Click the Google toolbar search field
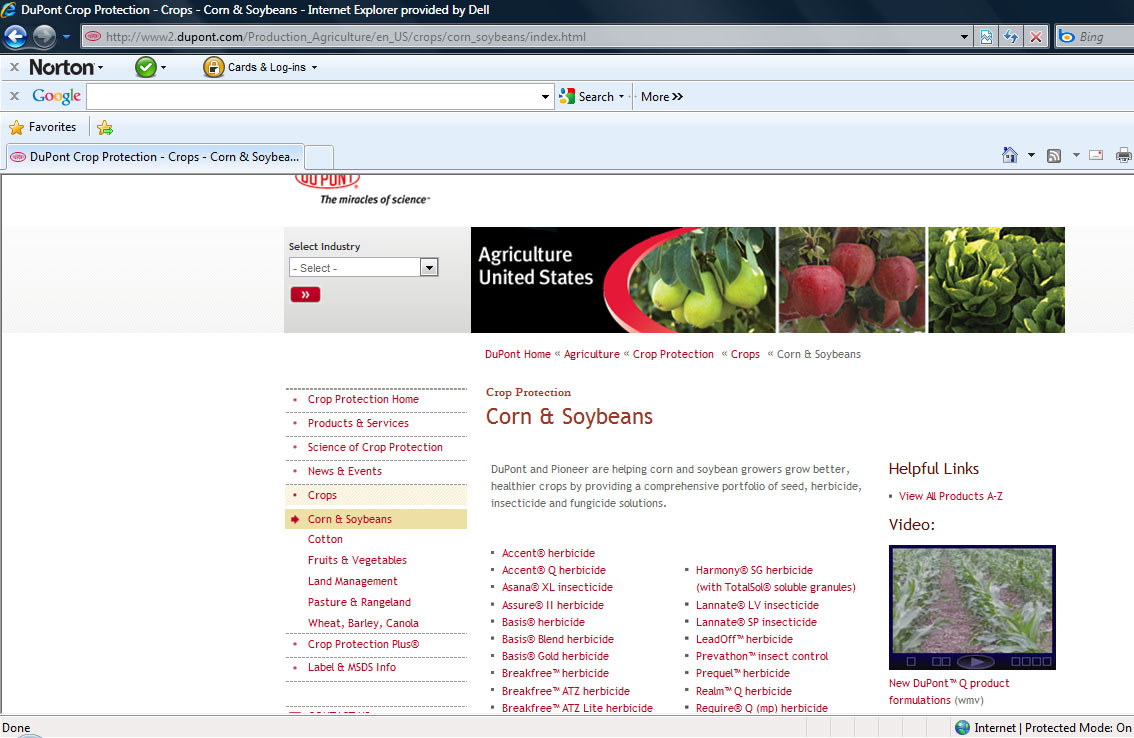The width and height of the screenshot is (1134, 738). (312, 96)
